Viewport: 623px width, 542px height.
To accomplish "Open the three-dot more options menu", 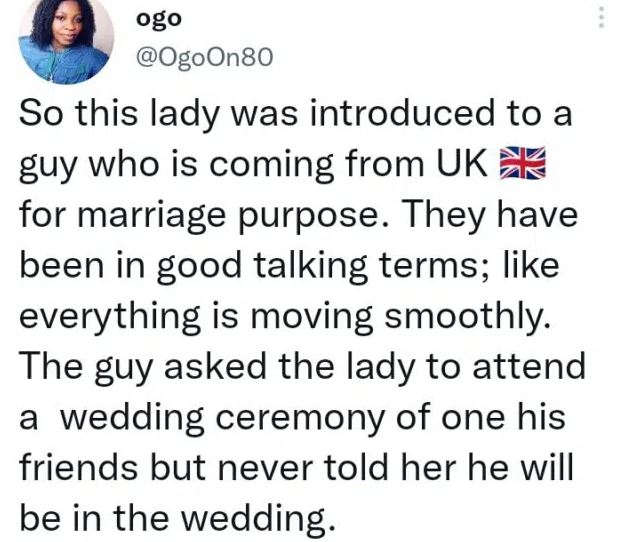I will pos(600,17).
